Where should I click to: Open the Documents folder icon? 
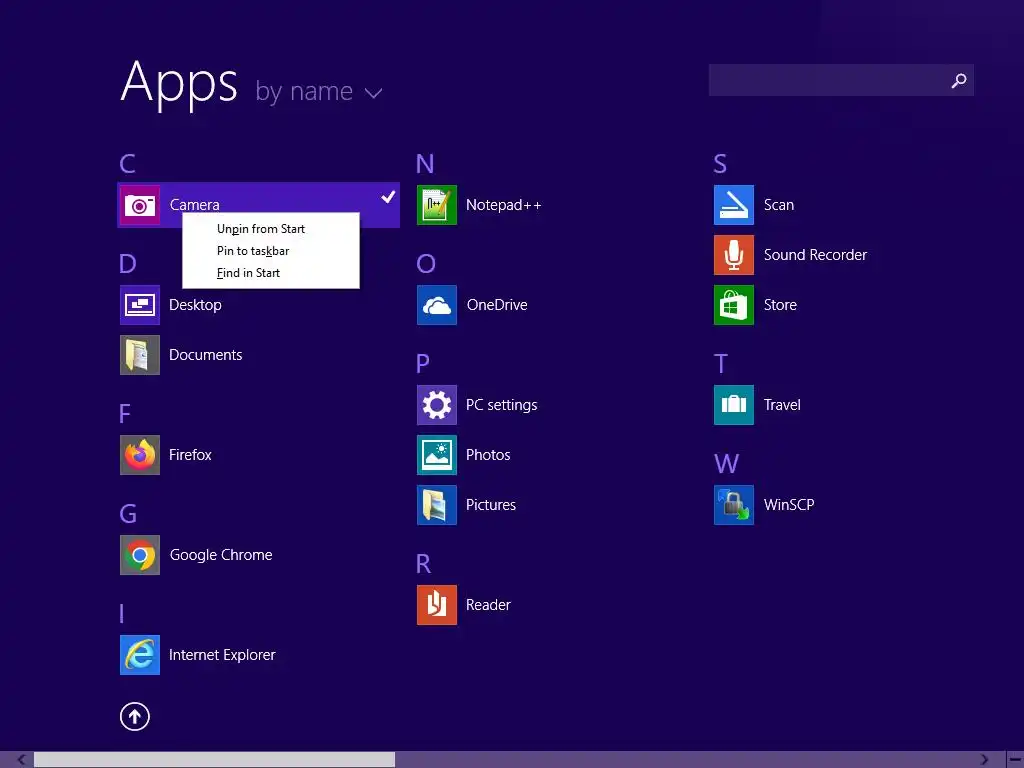140,355
